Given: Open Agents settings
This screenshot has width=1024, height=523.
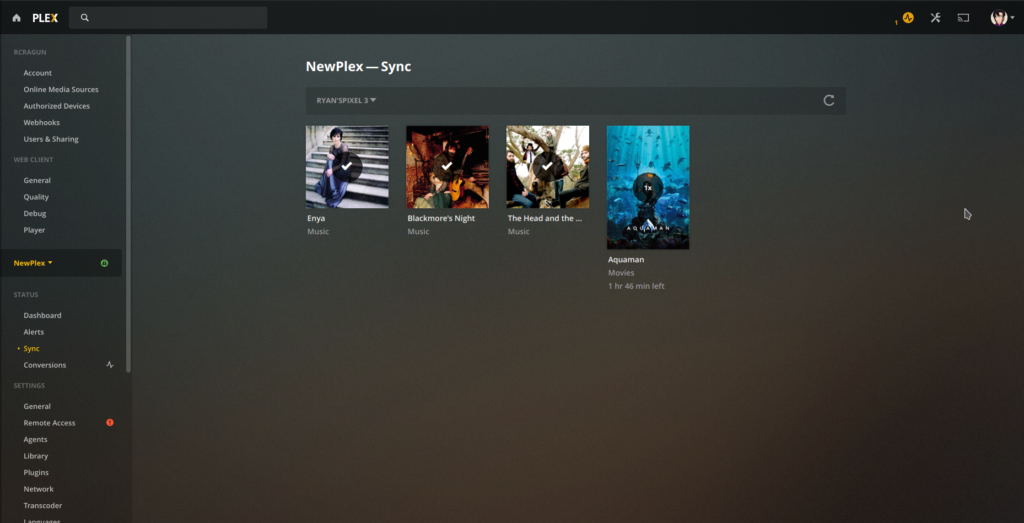Looking at the screenshot, I should (35, 439).
